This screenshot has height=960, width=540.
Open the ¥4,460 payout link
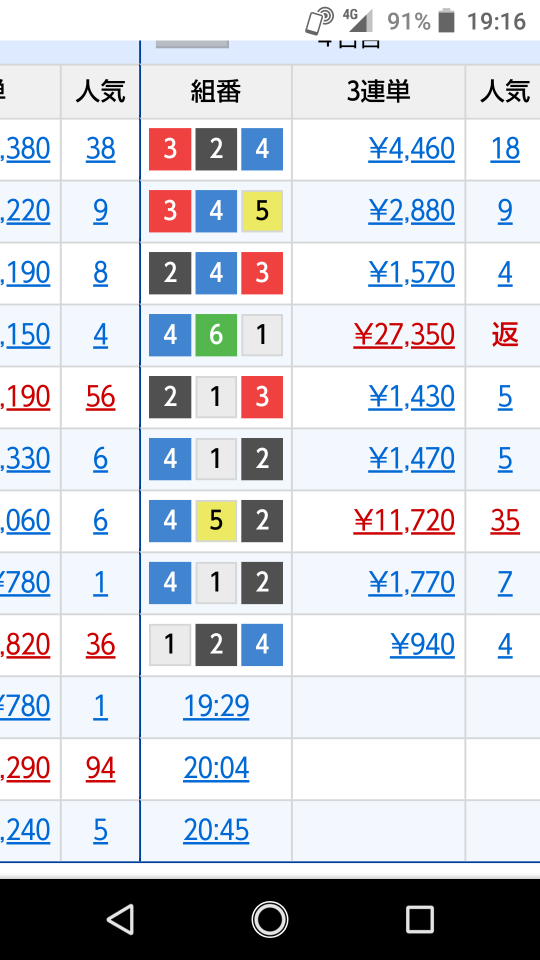click(411, 149)
